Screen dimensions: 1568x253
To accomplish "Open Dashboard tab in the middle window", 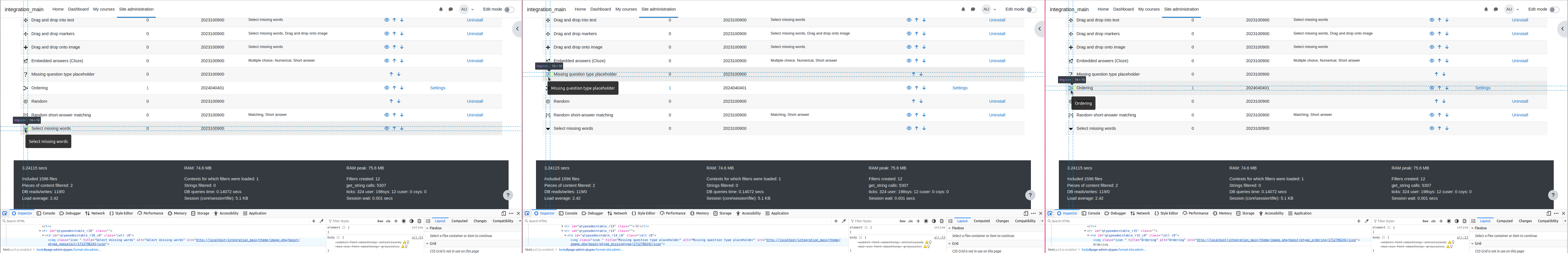I will point(601,9).
